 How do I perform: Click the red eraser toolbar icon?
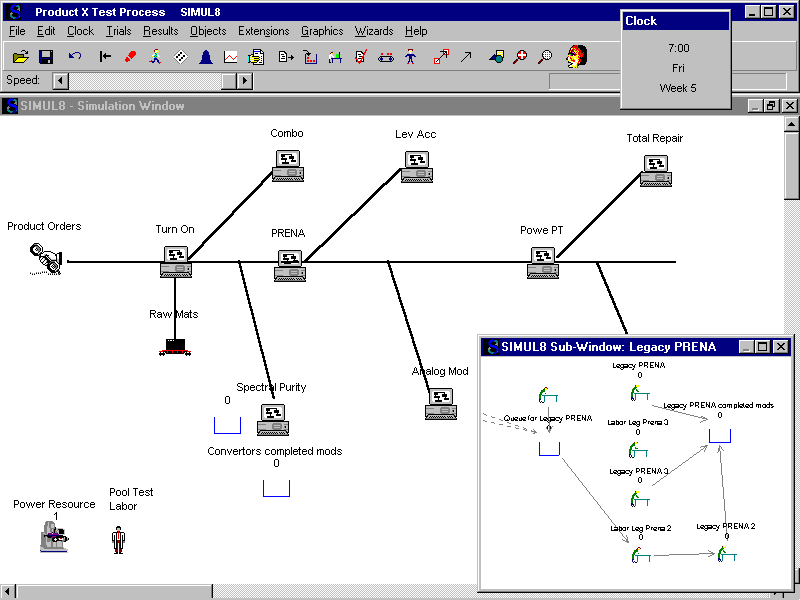pos(130,56)
